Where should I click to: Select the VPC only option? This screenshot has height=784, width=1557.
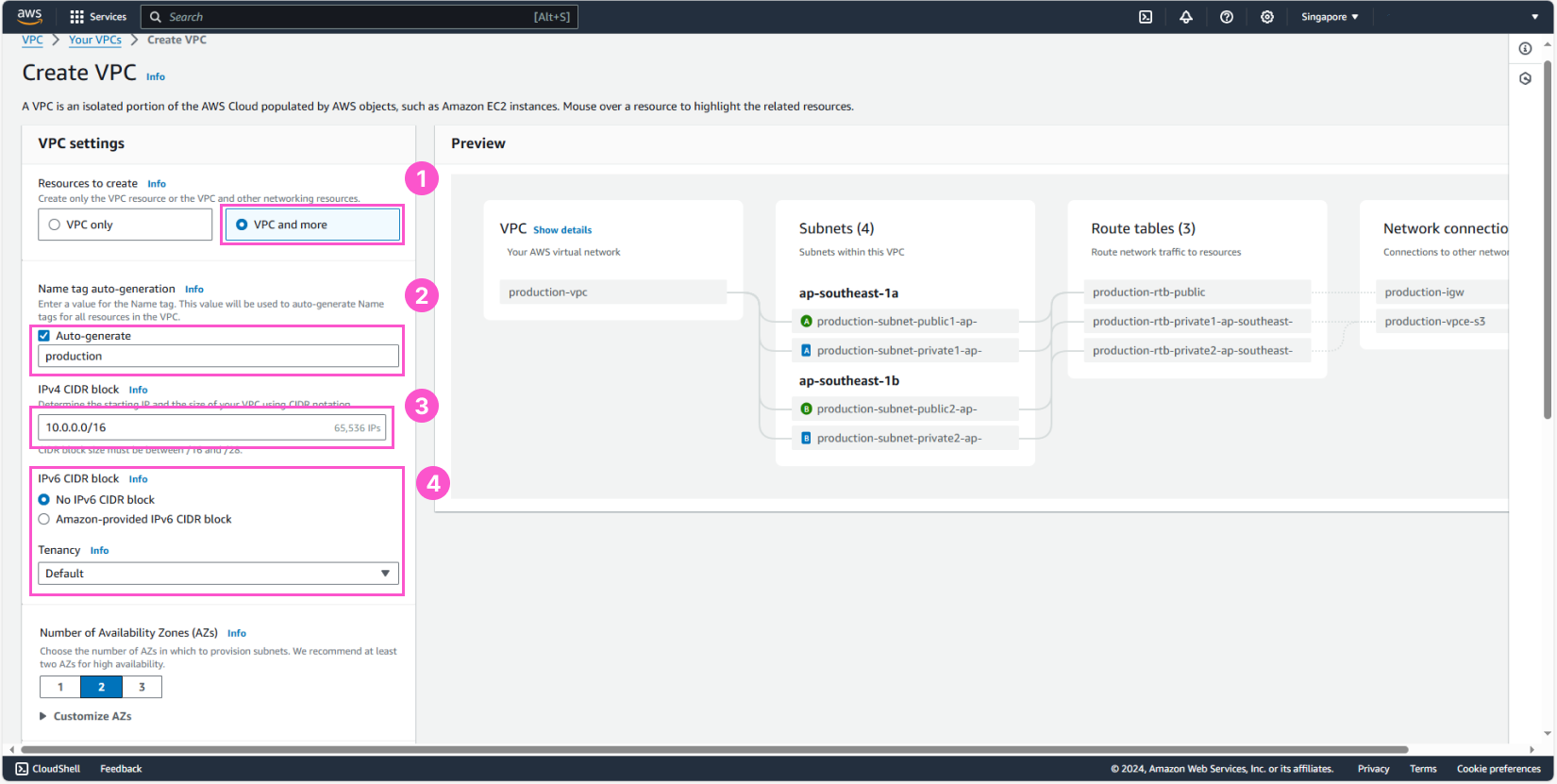(x=125, y=225)
